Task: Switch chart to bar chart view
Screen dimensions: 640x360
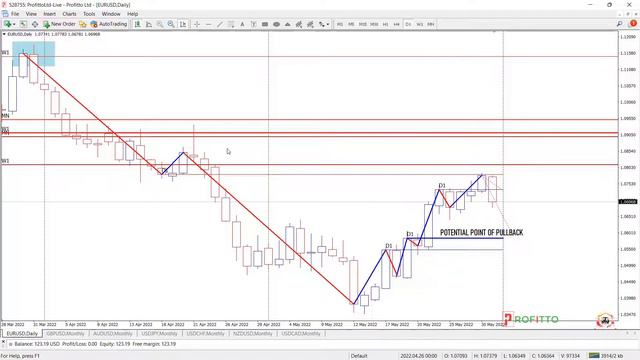Action: click(x=138, y=24)
